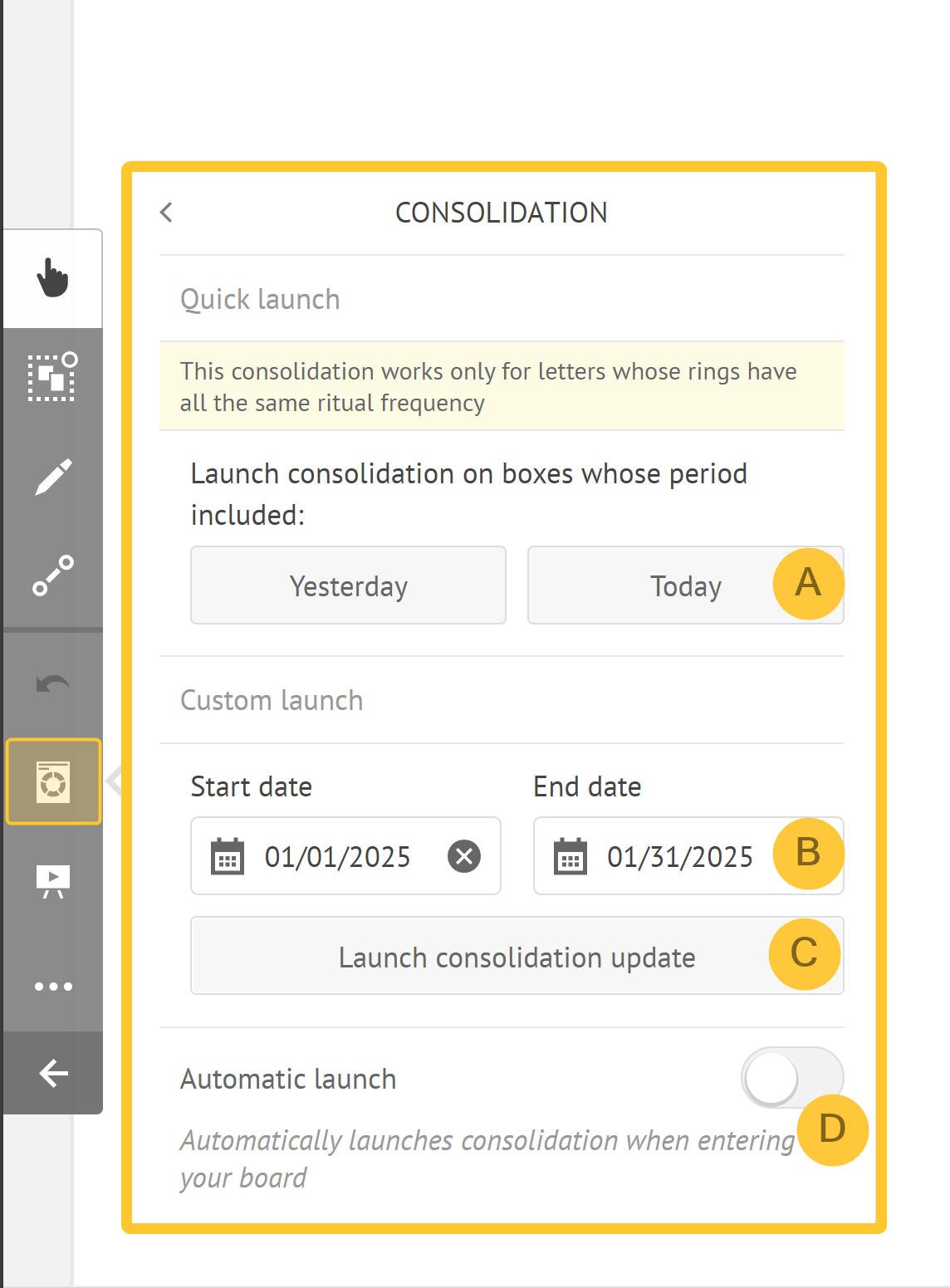Open the consolidation tool in sidebar
950x1288 pixels.
(x=53, y=781)
